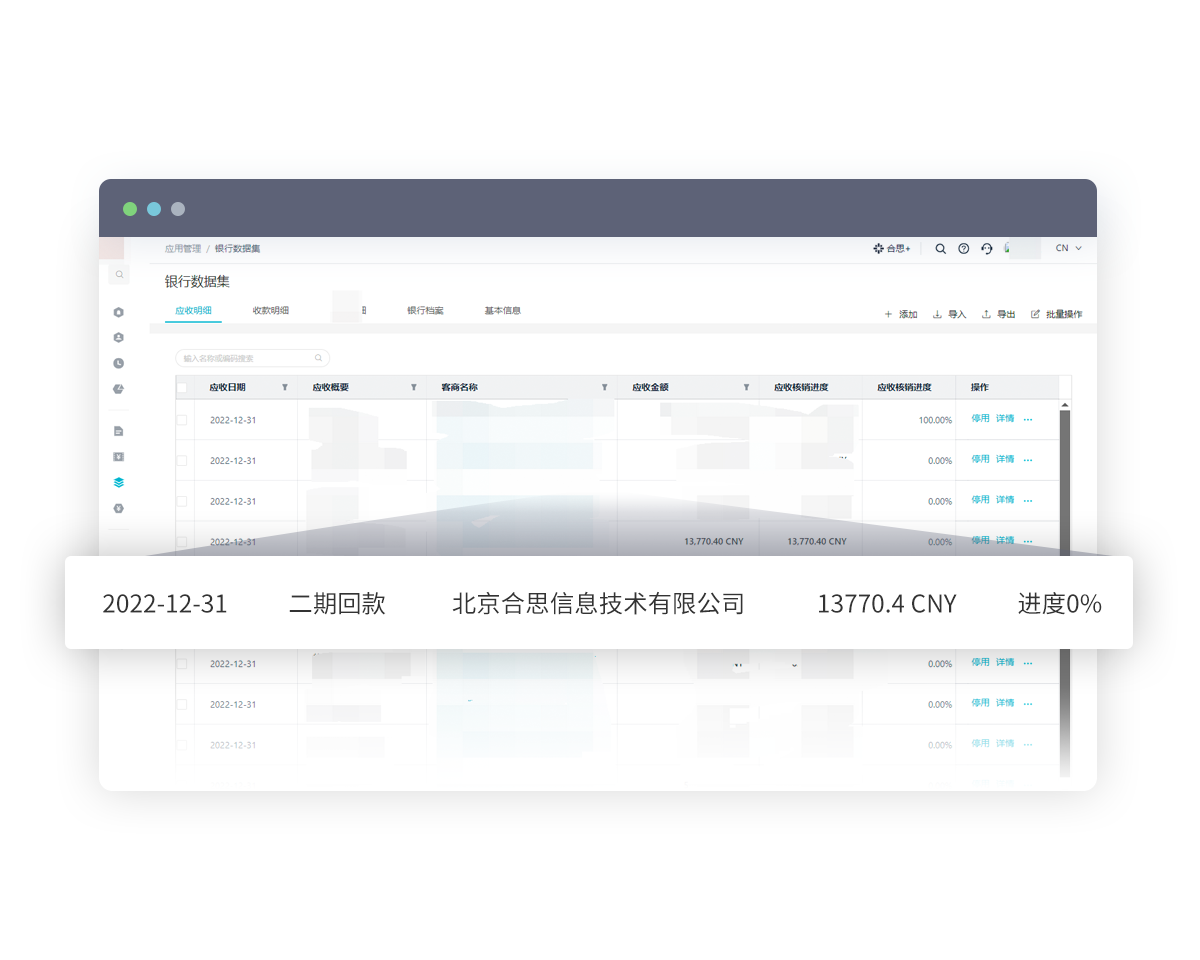Click the 应收金额 column header text

click(650, 387)
